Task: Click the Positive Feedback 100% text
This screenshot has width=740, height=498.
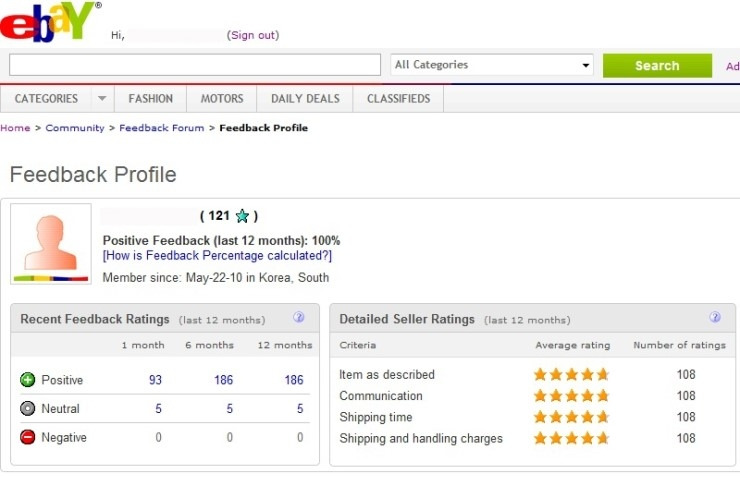Action: pyautogui.click(x=221, y=241)
